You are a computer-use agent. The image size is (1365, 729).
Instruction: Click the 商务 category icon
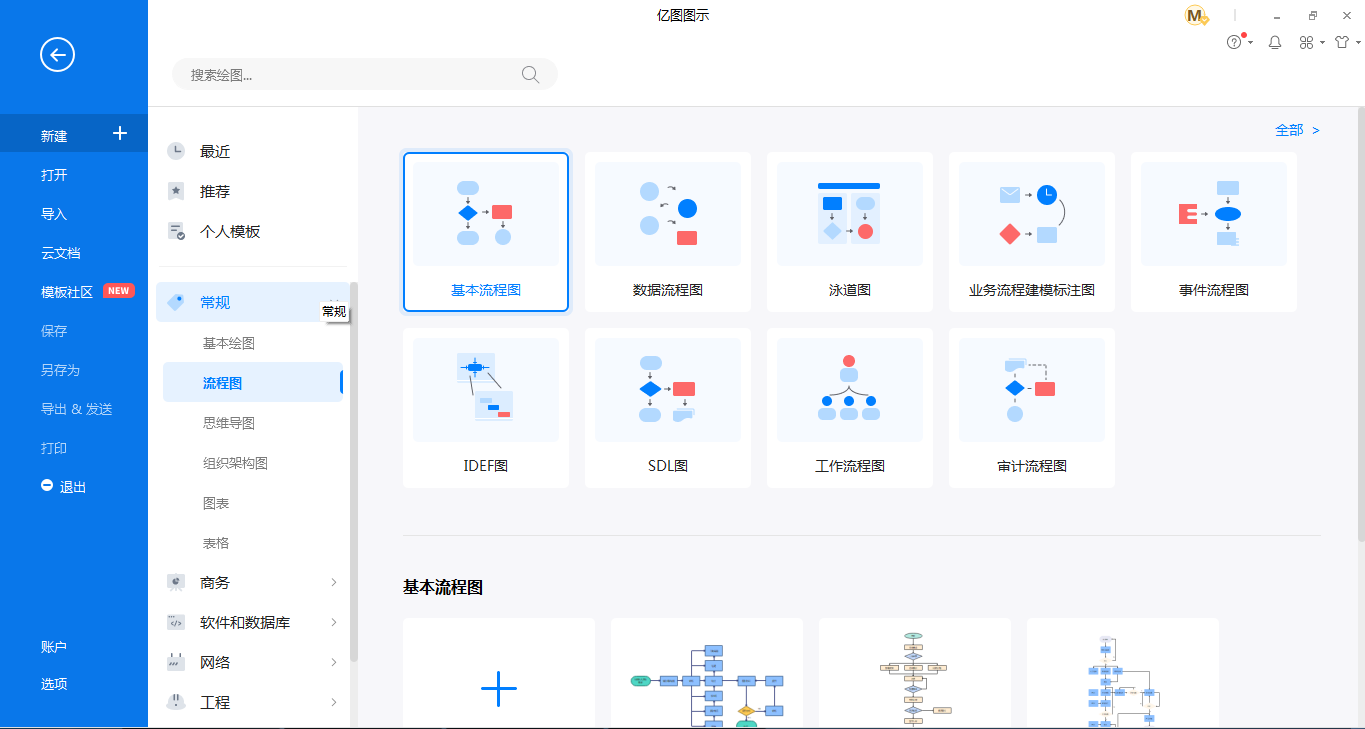pyautogui.click(x=176, y=582)
